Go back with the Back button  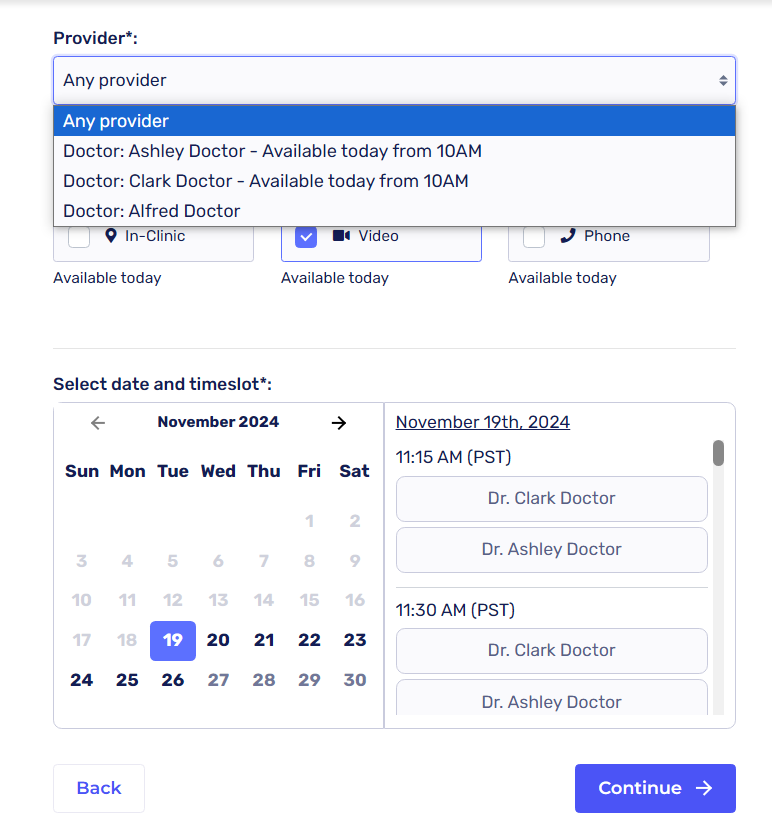(99, 788)
